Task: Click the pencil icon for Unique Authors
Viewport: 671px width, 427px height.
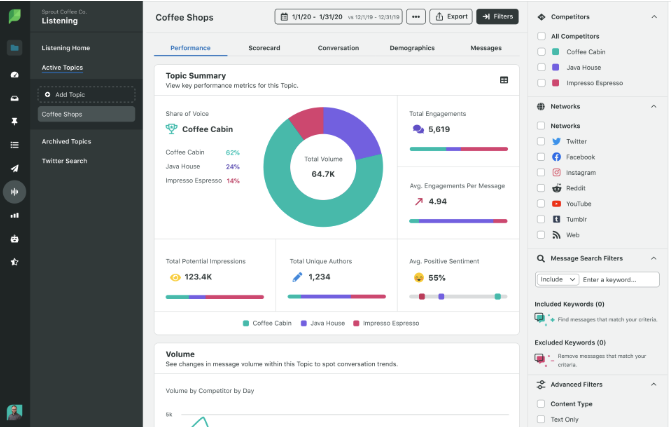Action: [x=297, y=277]
